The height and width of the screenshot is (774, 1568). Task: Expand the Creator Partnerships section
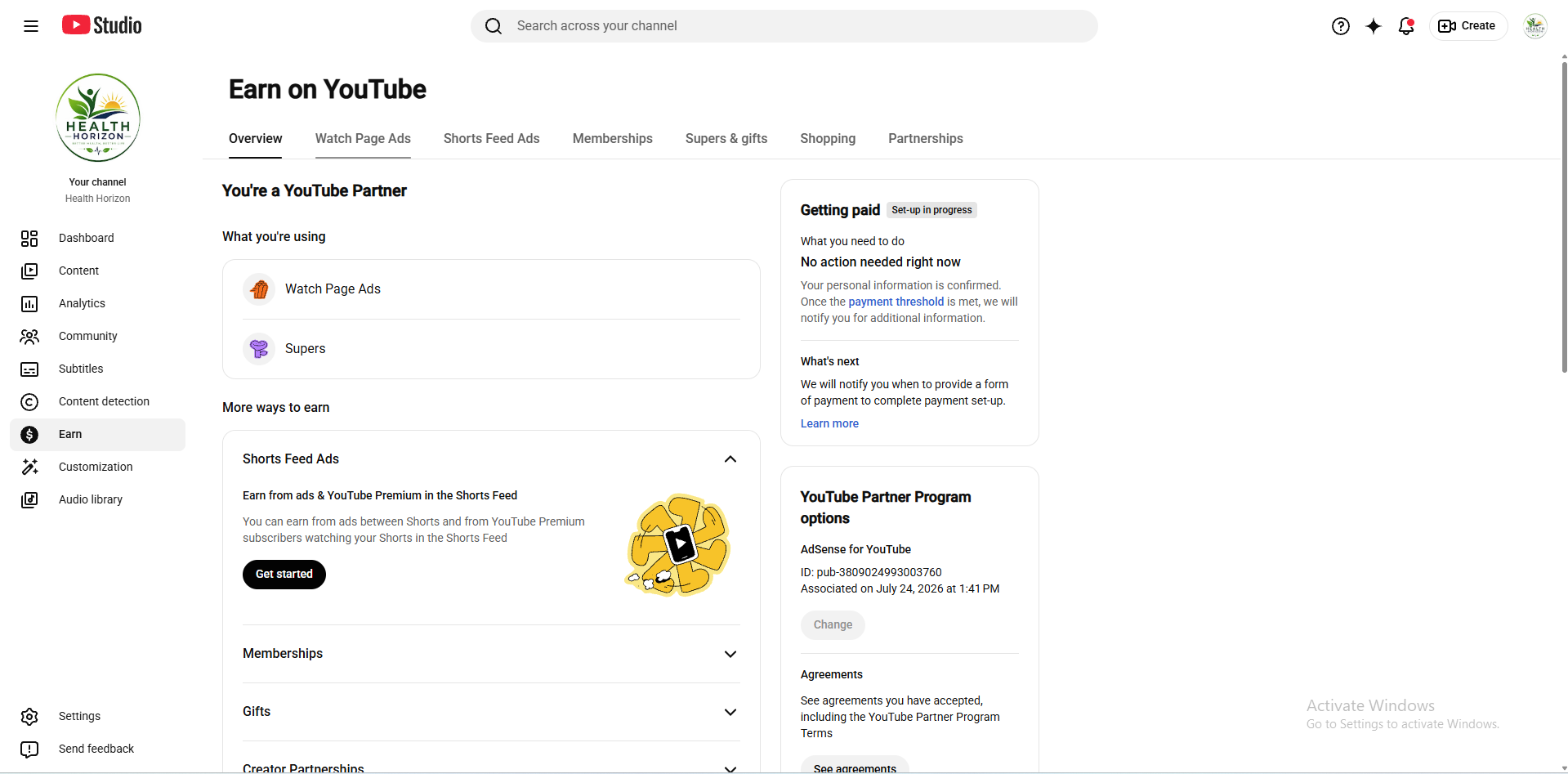[730, 767]
